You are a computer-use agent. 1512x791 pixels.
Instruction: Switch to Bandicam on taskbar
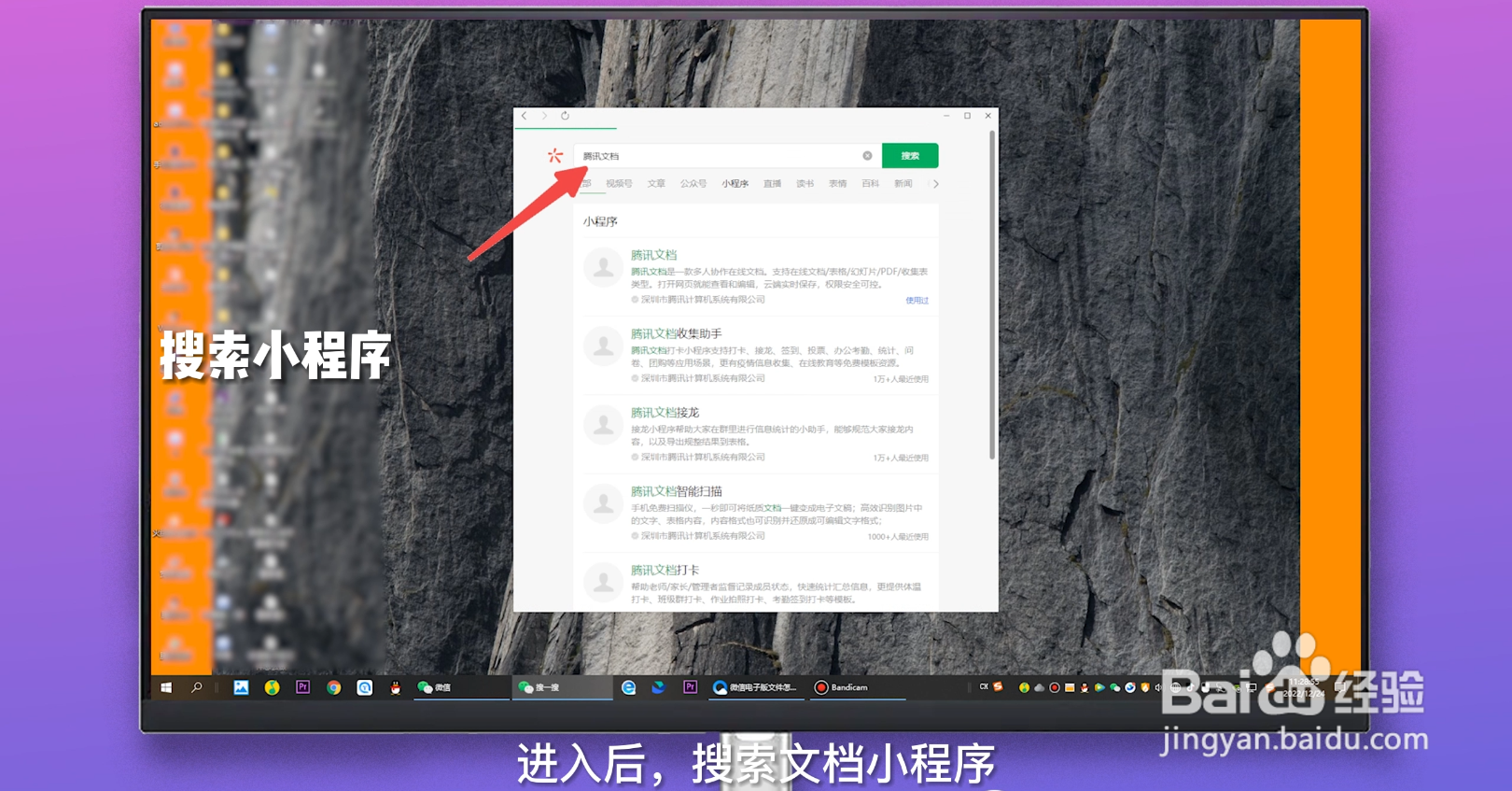856,687
